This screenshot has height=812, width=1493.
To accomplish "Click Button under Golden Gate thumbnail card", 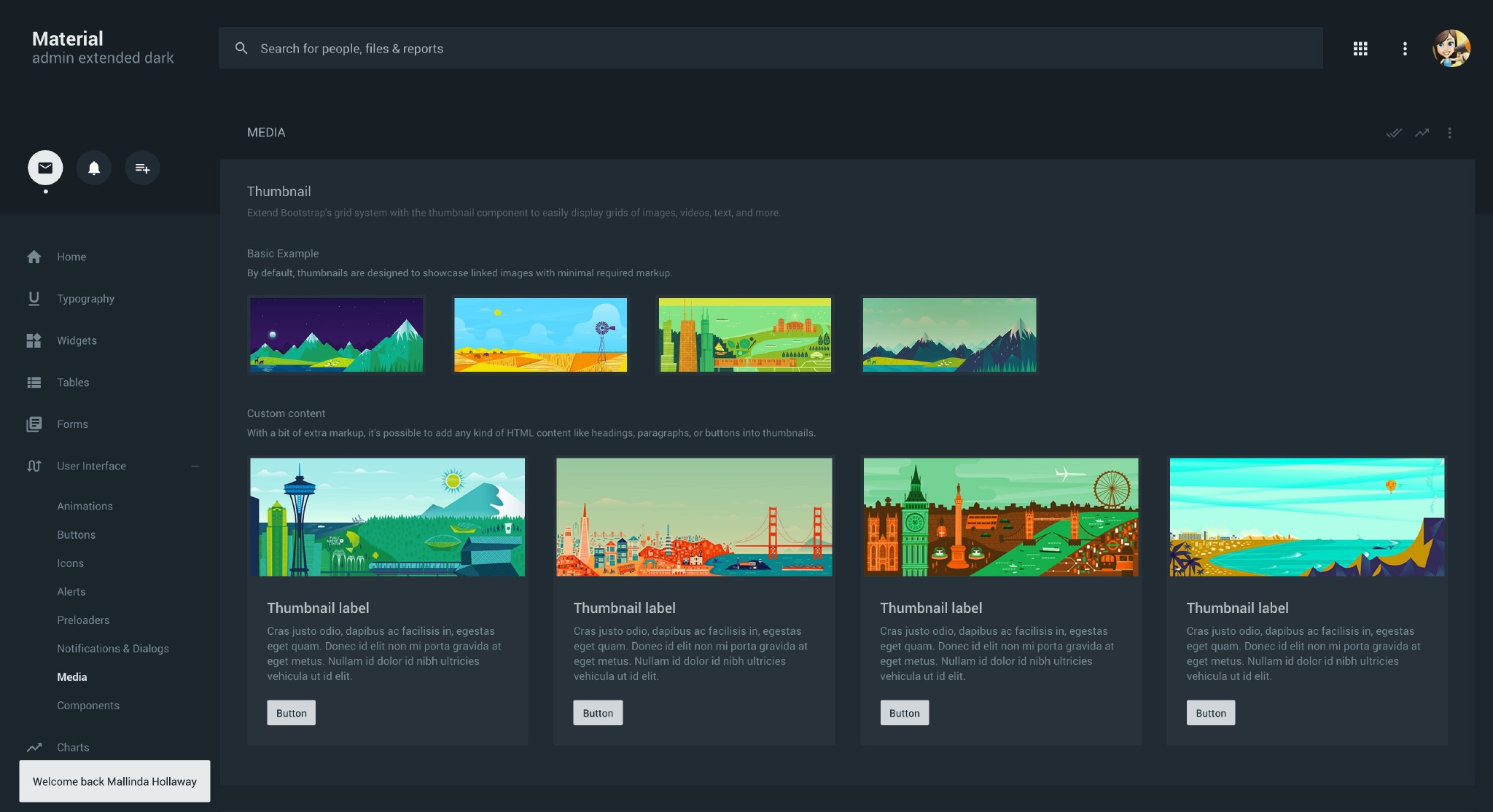I will coord(598,713).
